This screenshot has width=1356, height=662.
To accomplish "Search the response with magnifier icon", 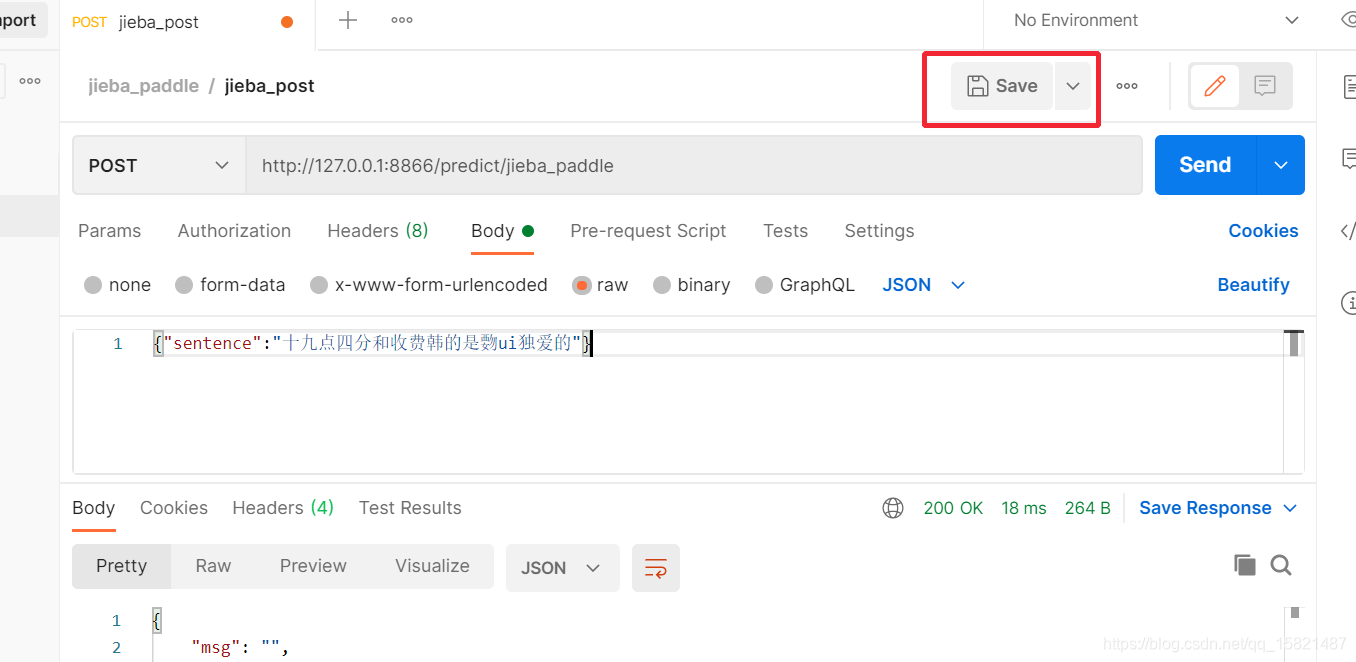I will (x=1281, y=565).
